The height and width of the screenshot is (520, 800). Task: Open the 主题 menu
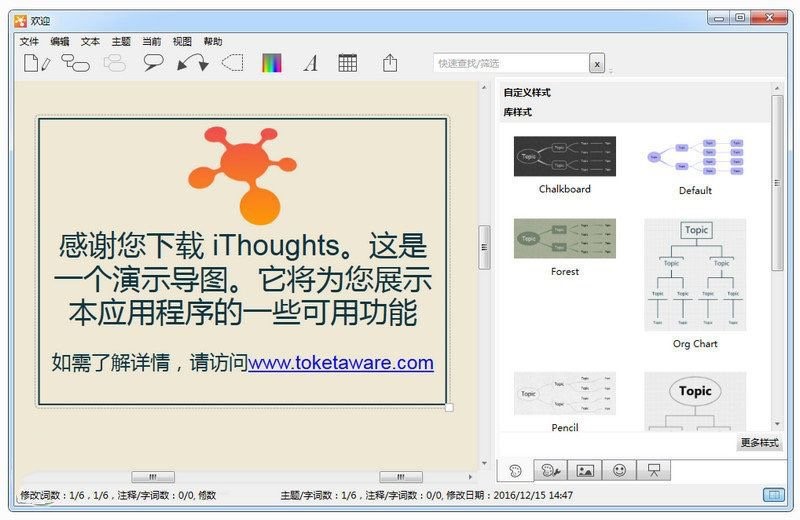tap(121, 41)
